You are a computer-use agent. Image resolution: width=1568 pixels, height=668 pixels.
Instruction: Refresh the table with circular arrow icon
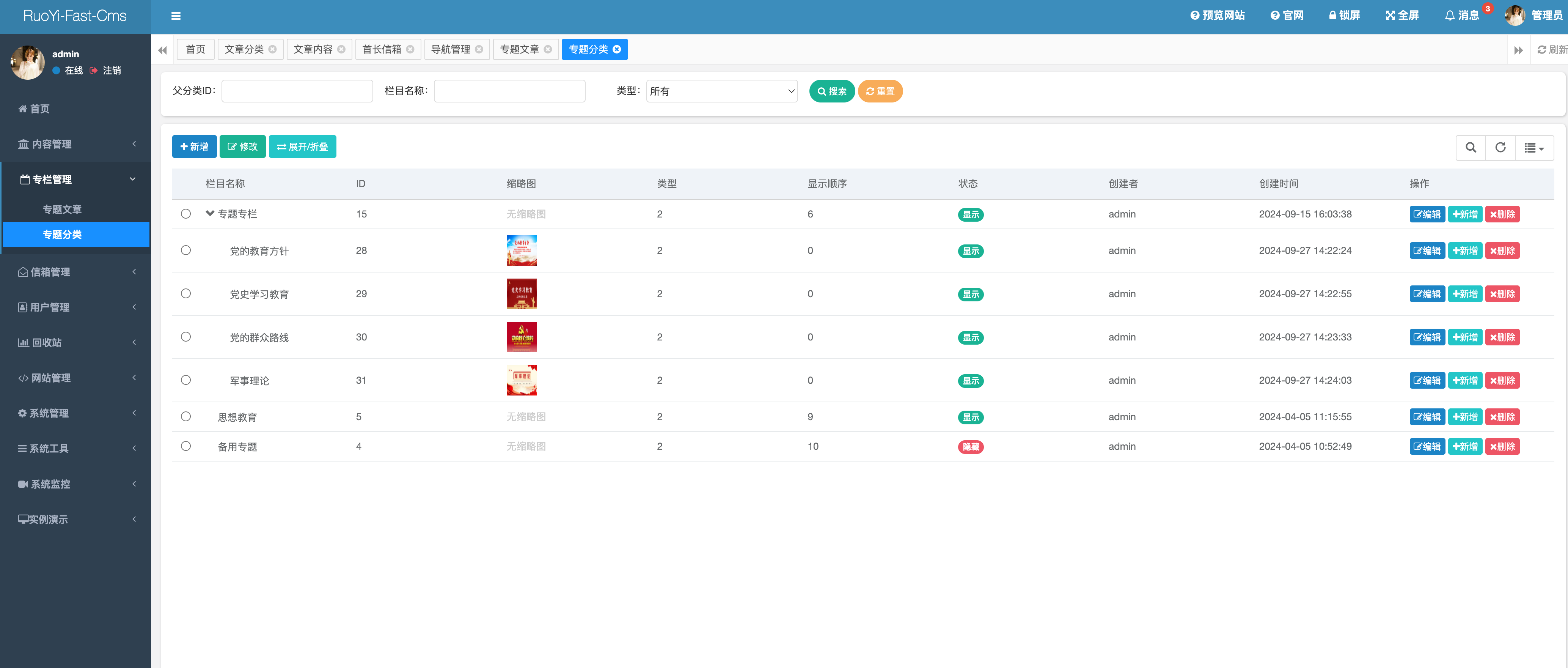click(x=1500, y=147)
